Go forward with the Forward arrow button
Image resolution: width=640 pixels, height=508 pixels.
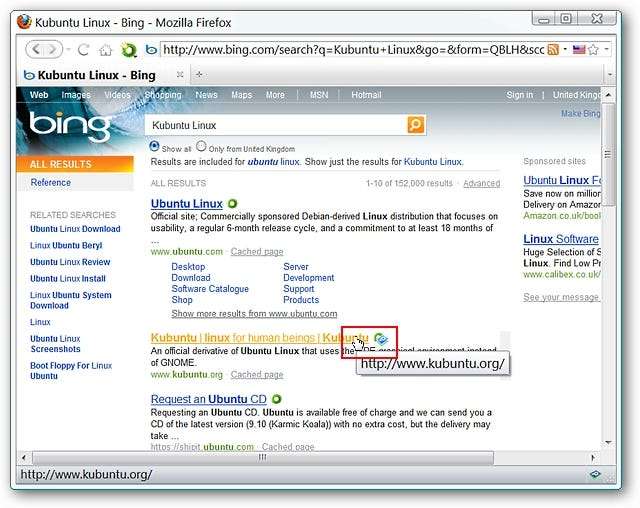click(x=53, y=50)
